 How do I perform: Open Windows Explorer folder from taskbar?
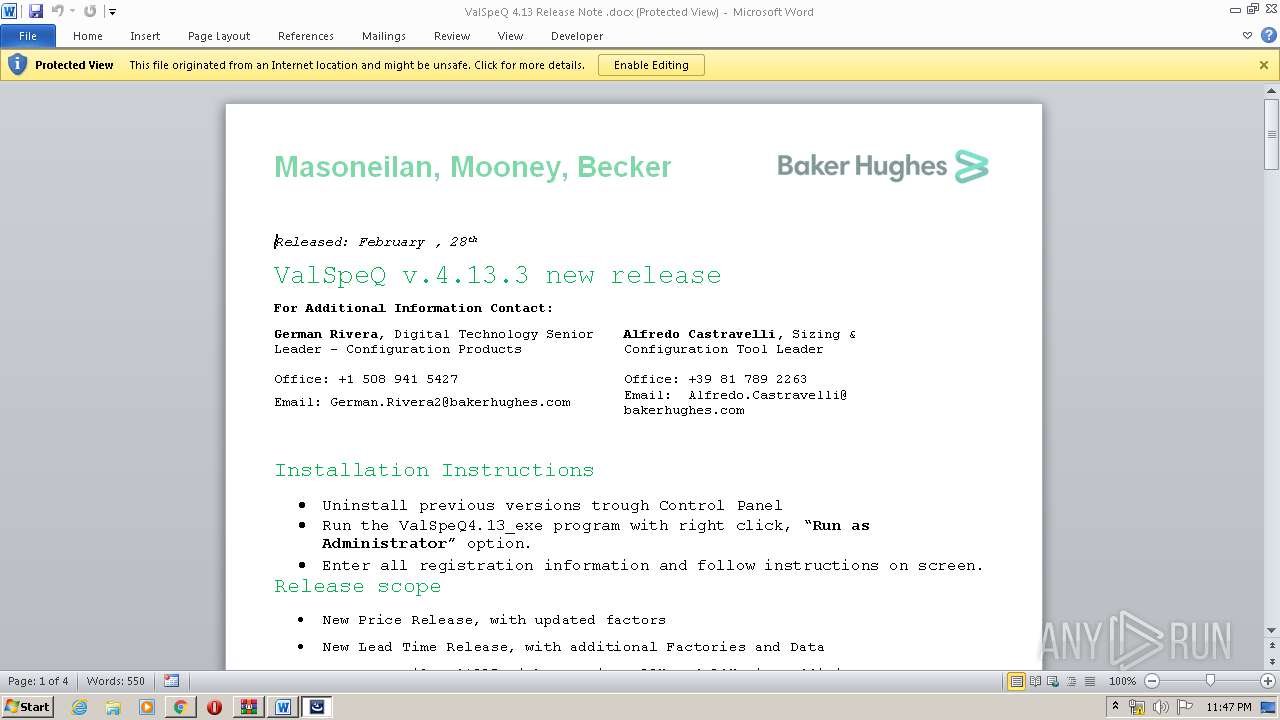click(113, 707)
